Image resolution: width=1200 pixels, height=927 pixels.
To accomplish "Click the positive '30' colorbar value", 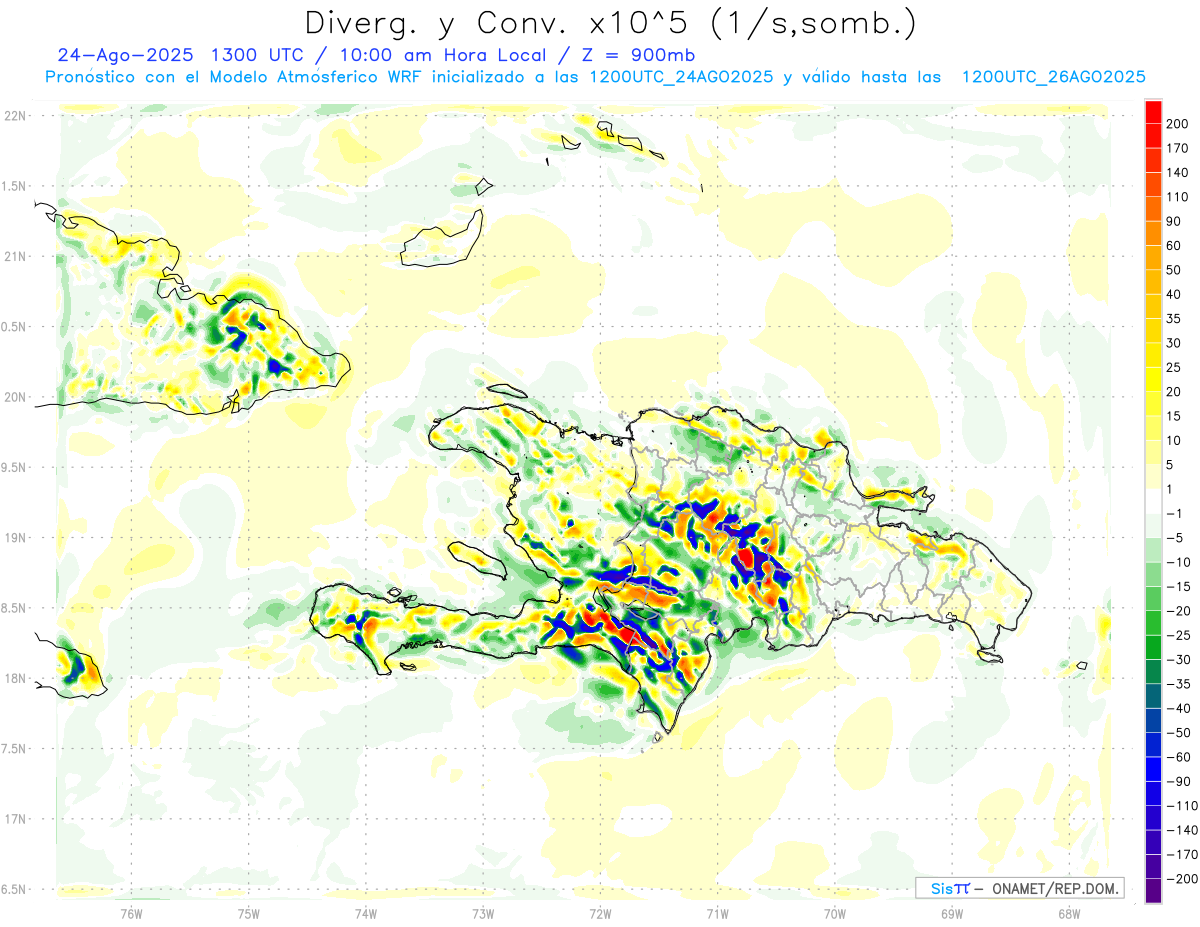I will 1174,343.
